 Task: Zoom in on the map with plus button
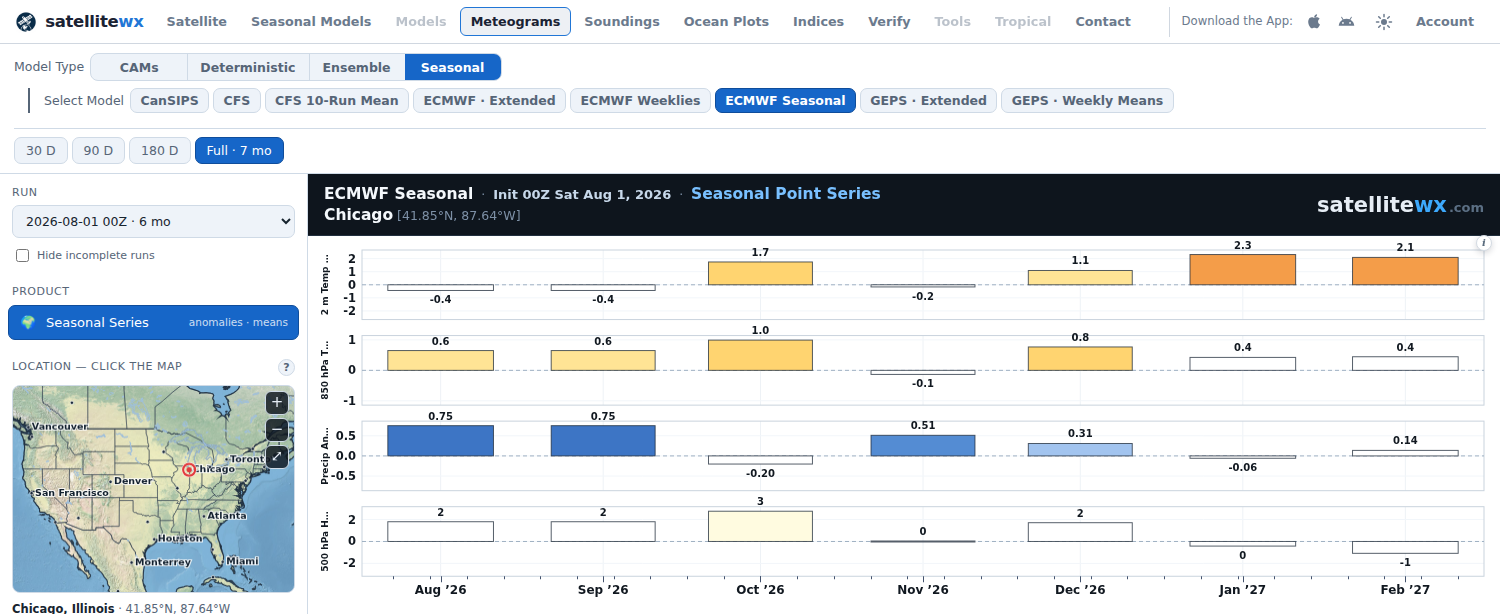tap(277, 403)
